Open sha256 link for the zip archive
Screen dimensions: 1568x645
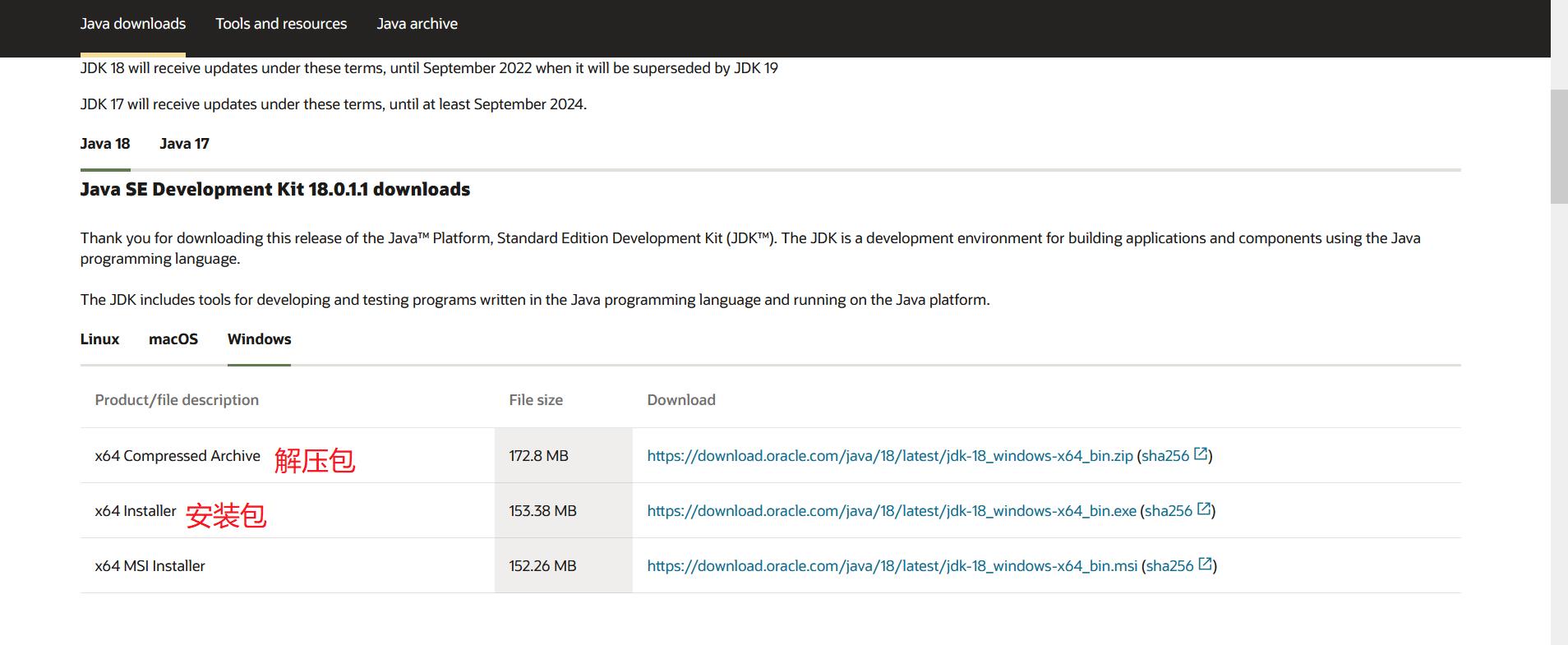pos(1165,456)
